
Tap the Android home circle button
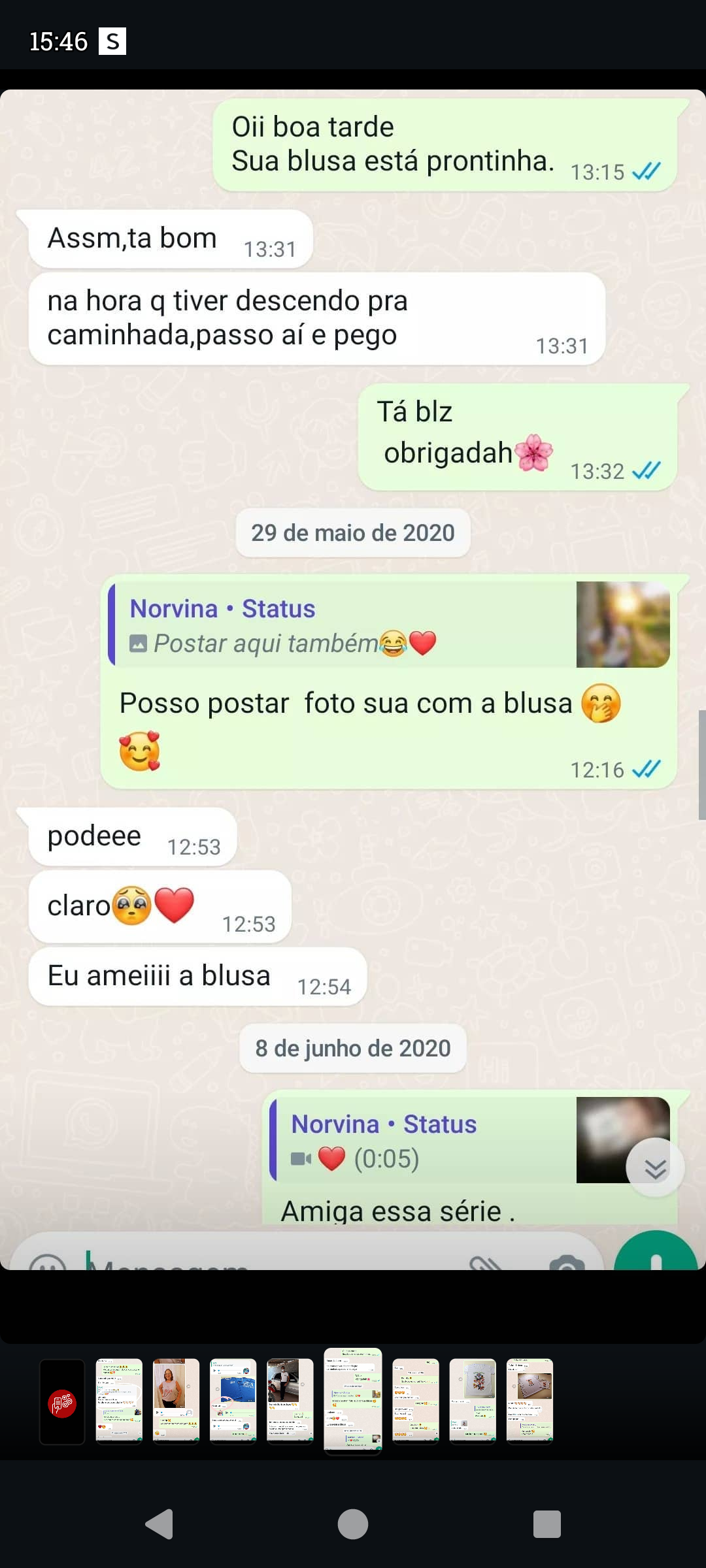[353, 1524]
